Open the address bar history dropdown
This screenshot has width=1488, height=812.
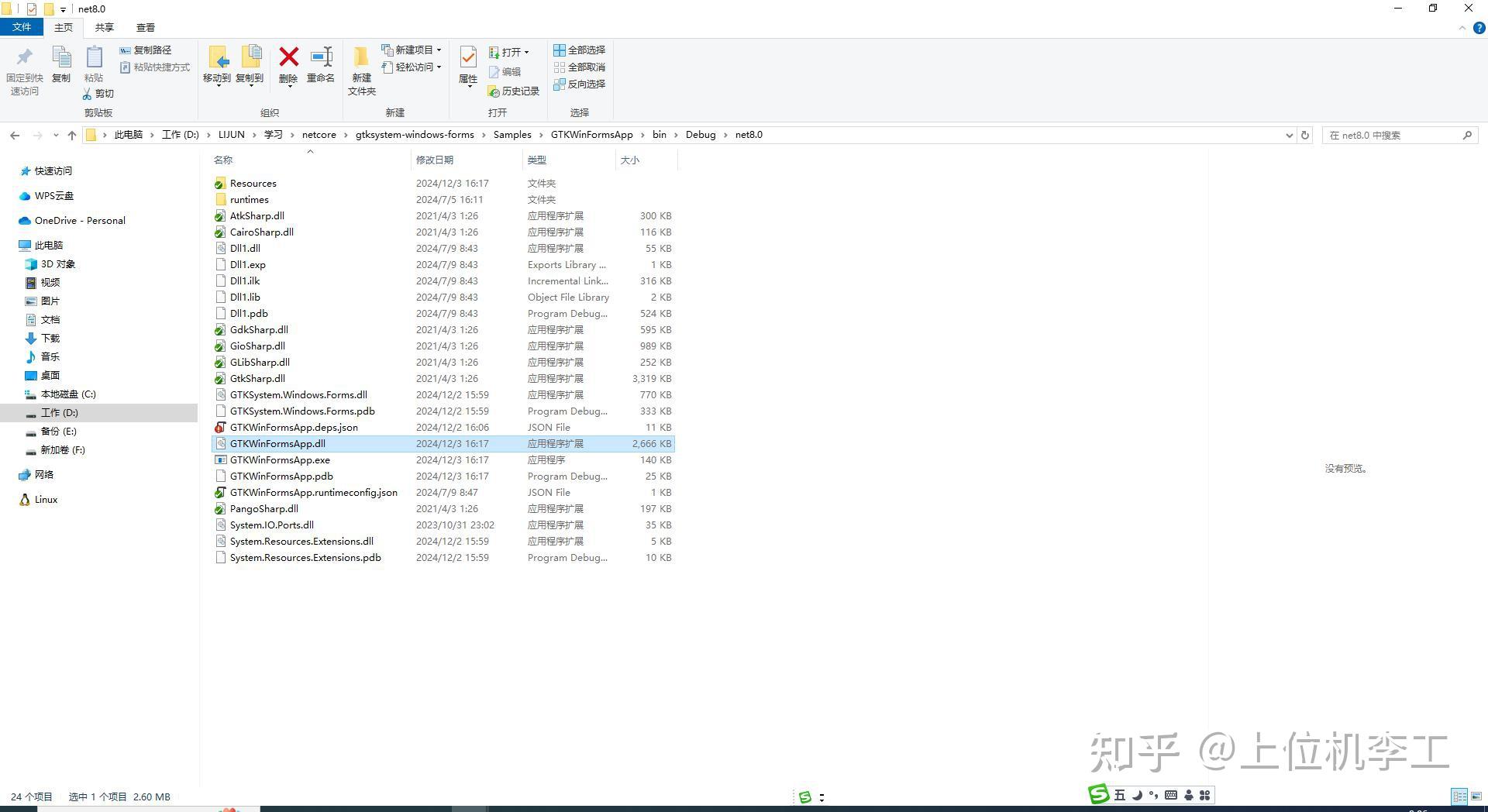coord(1289,134)
